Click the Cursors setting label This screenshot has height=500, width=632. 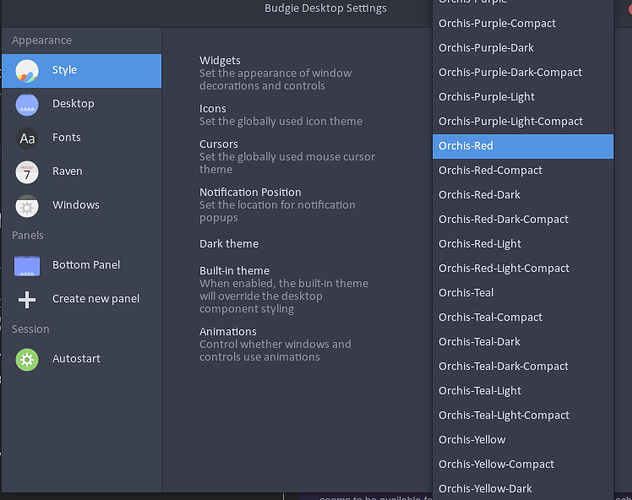218,144
